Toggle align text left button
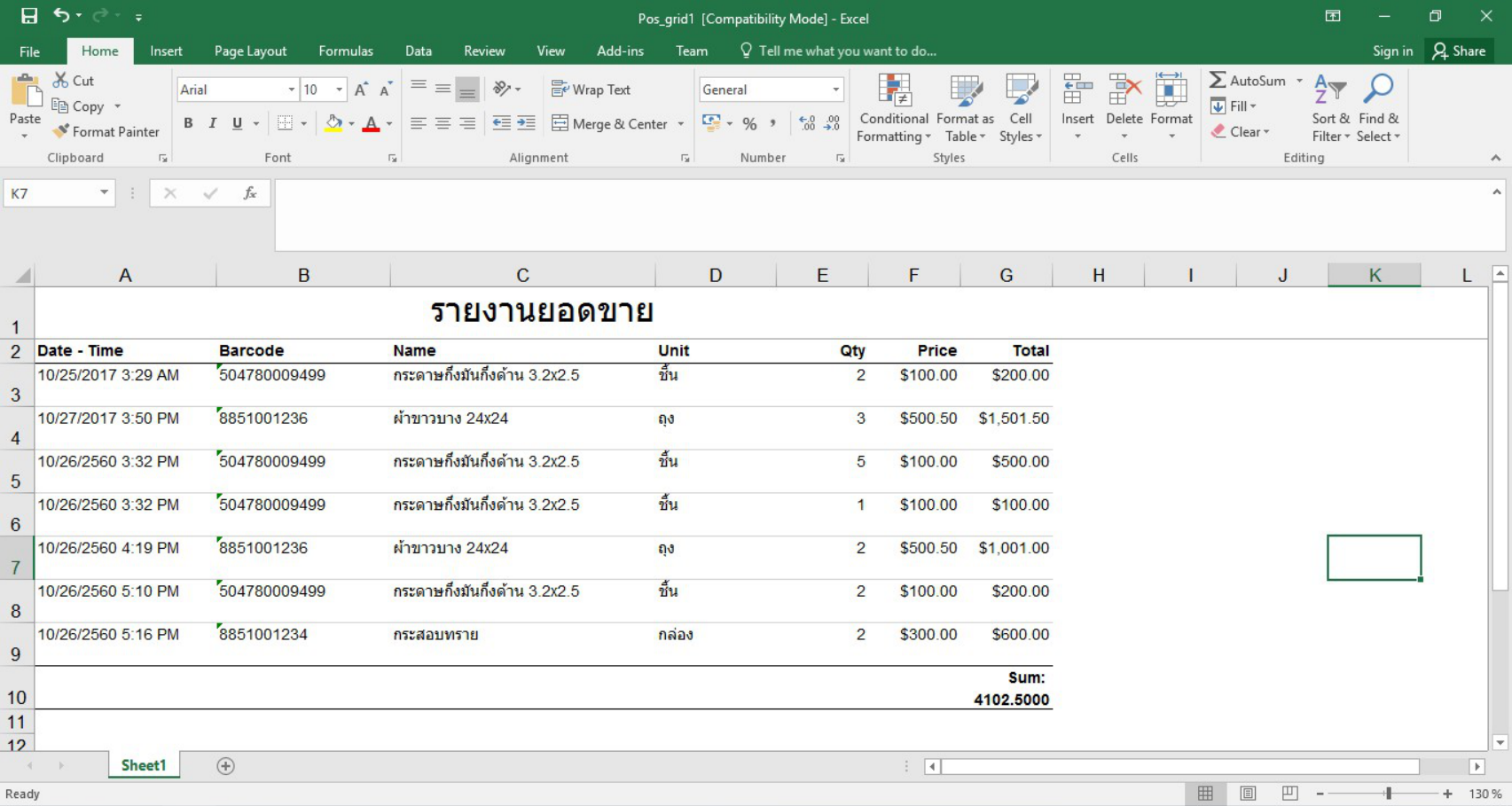1512x806 pixels. [419, 123]
